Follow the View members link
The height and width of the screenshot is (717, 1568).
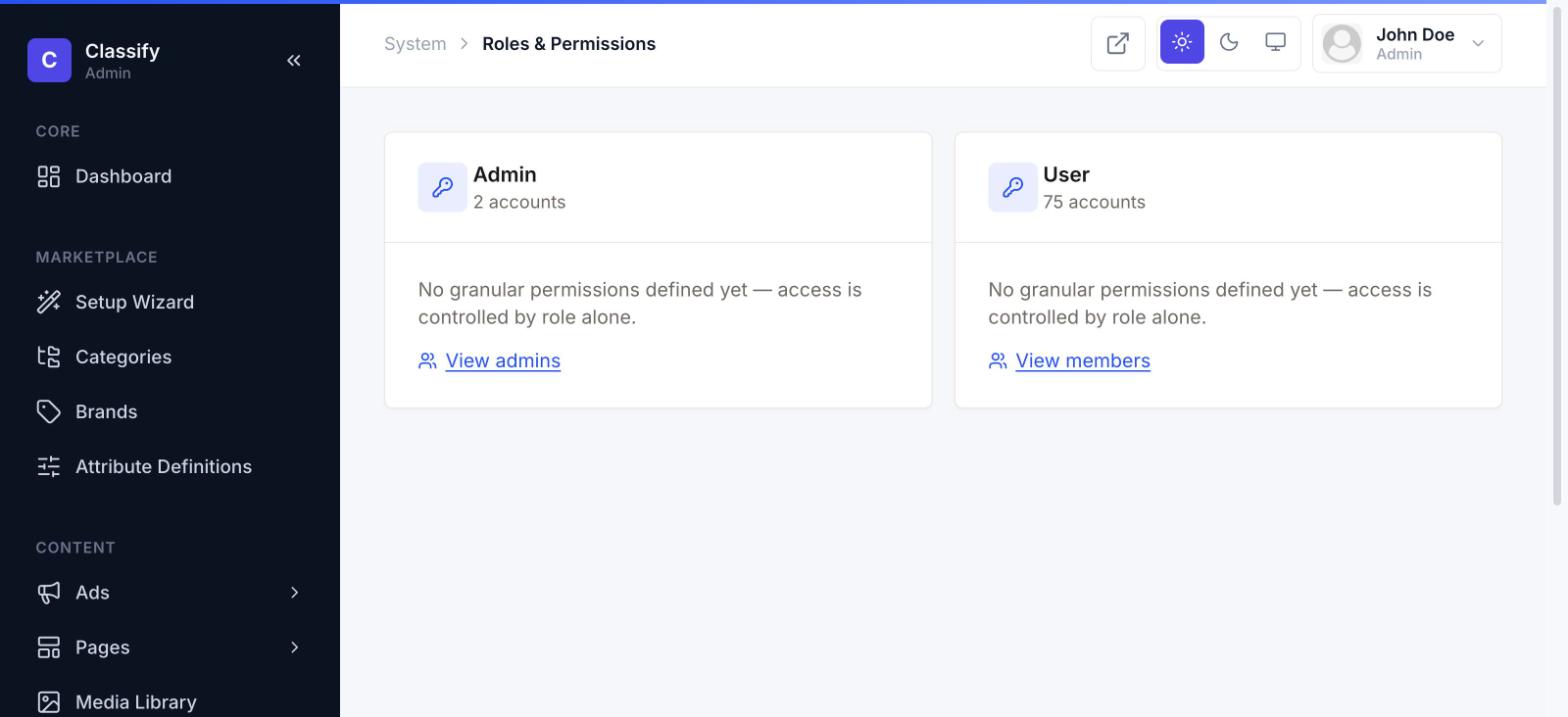tap(1083, 361)
